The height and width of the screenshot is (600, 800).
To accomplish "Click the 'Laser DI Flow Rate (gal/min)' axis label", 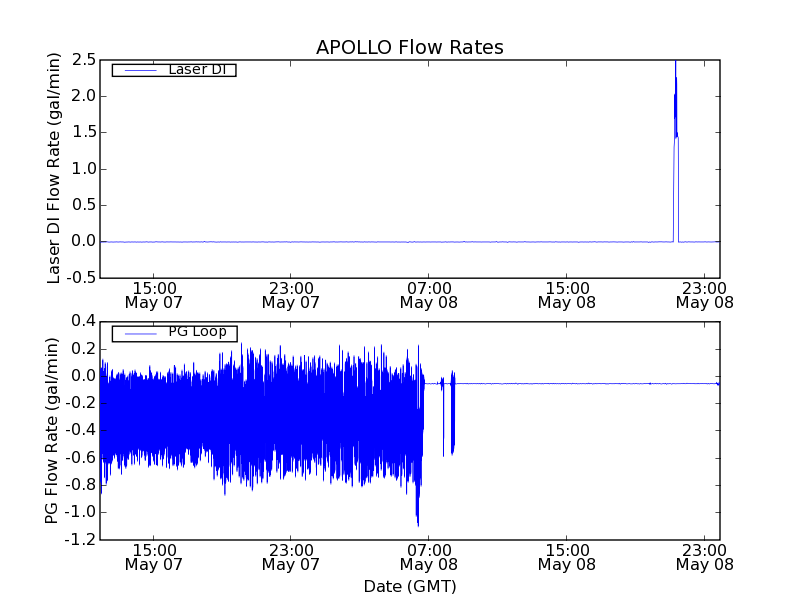I will tap(54, 168).
